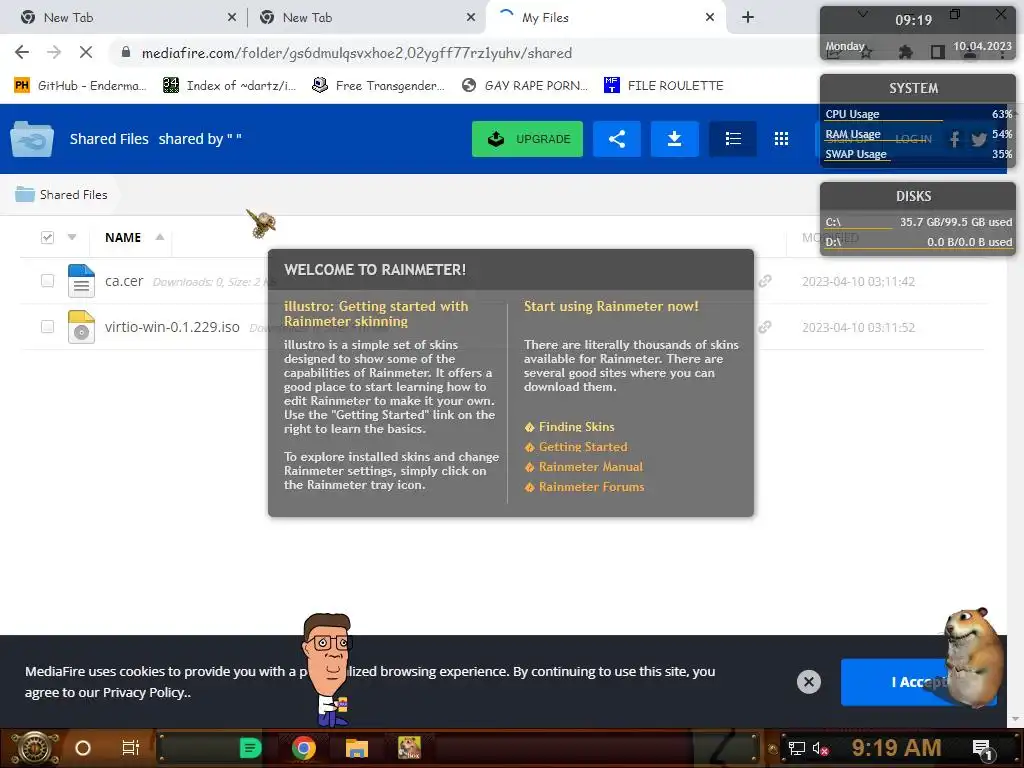Screen dimensions: 1024x768
Task: Toggle sort direction arrow next to NAME
Action: coord(159,237)
